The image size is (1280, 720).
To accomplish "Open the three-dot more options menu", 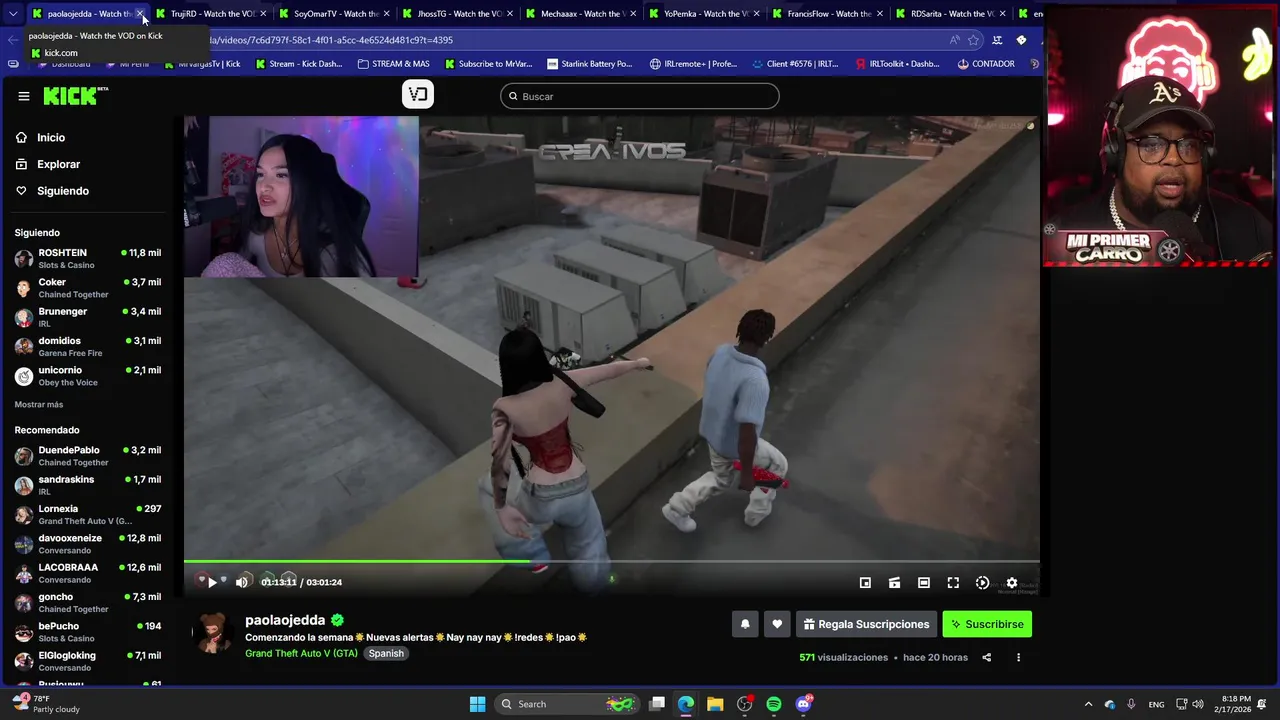I will (x=1018, y=657).
